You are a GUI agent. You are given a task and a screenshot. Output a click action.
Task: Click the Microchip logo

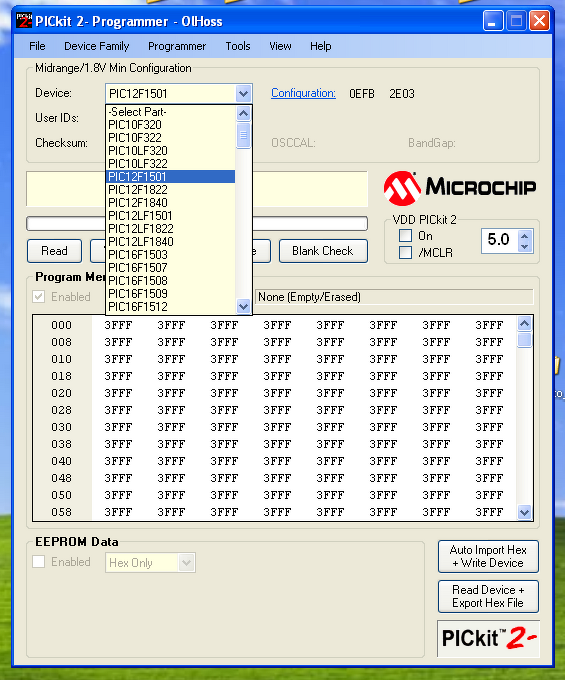pyautogui.click(x=460, y=188)
